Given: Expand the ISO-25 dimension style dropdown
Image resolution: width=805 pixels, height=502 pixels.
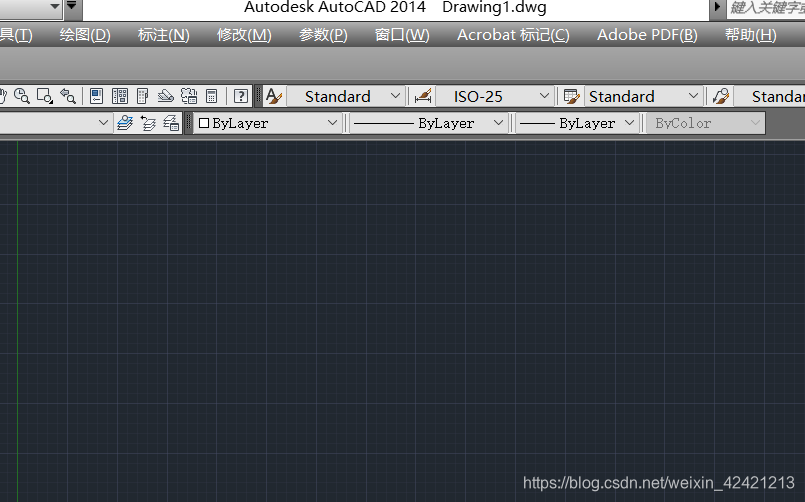Looking at the screenshot, I should coord(494,96).
